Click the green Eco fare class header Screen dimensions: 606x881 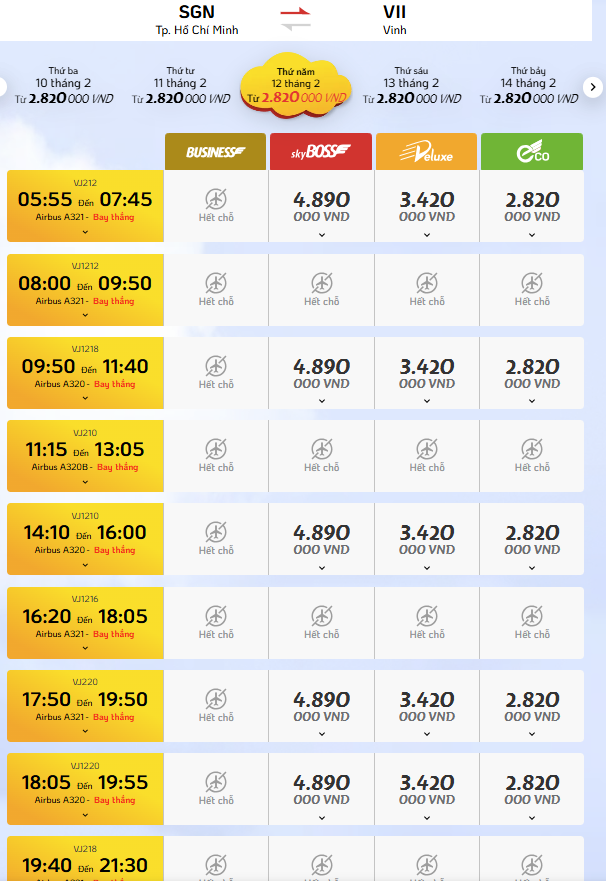(532, 152)
